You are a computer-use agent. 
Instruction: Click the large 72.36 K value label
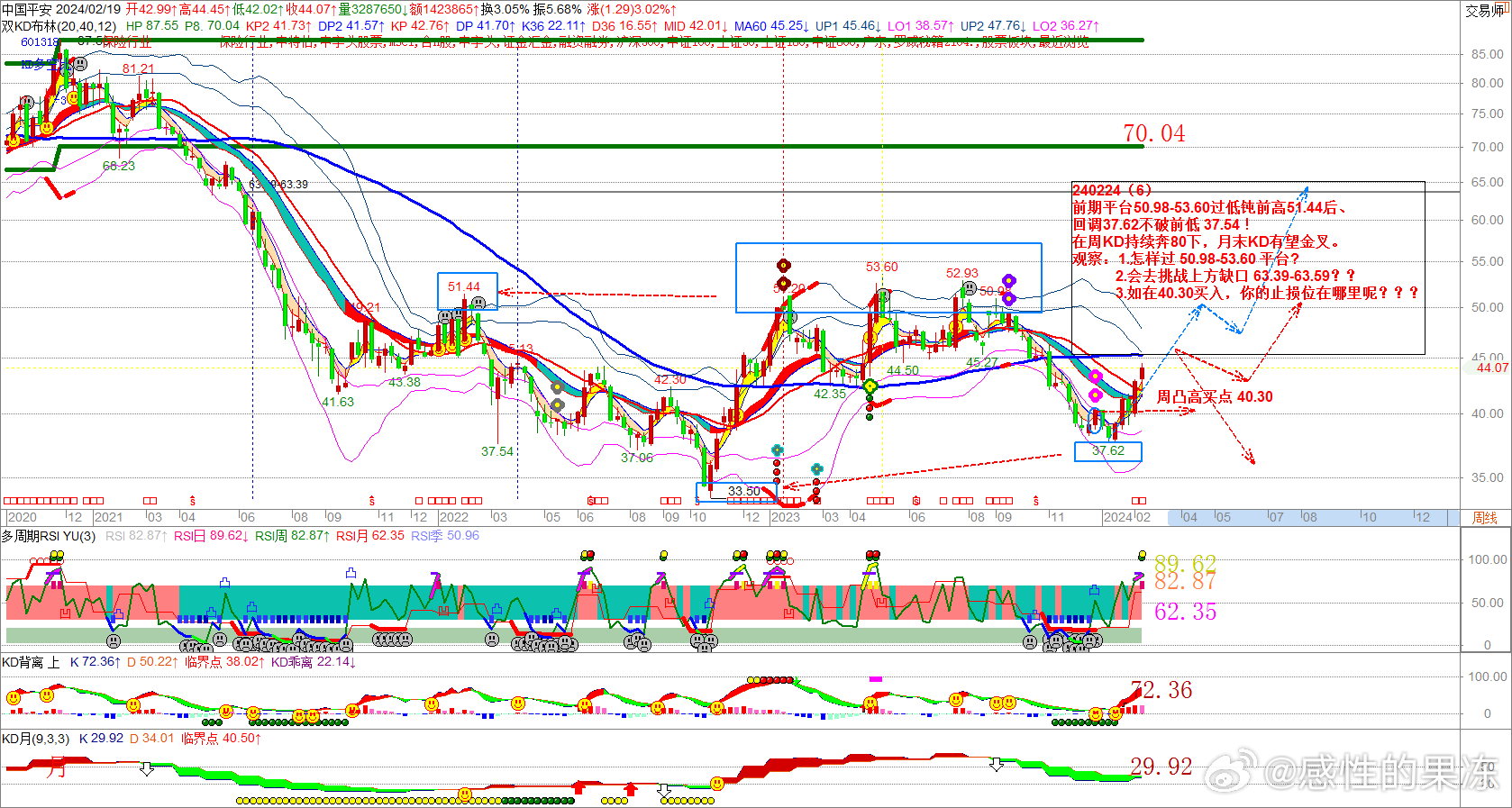(1161, 691)
